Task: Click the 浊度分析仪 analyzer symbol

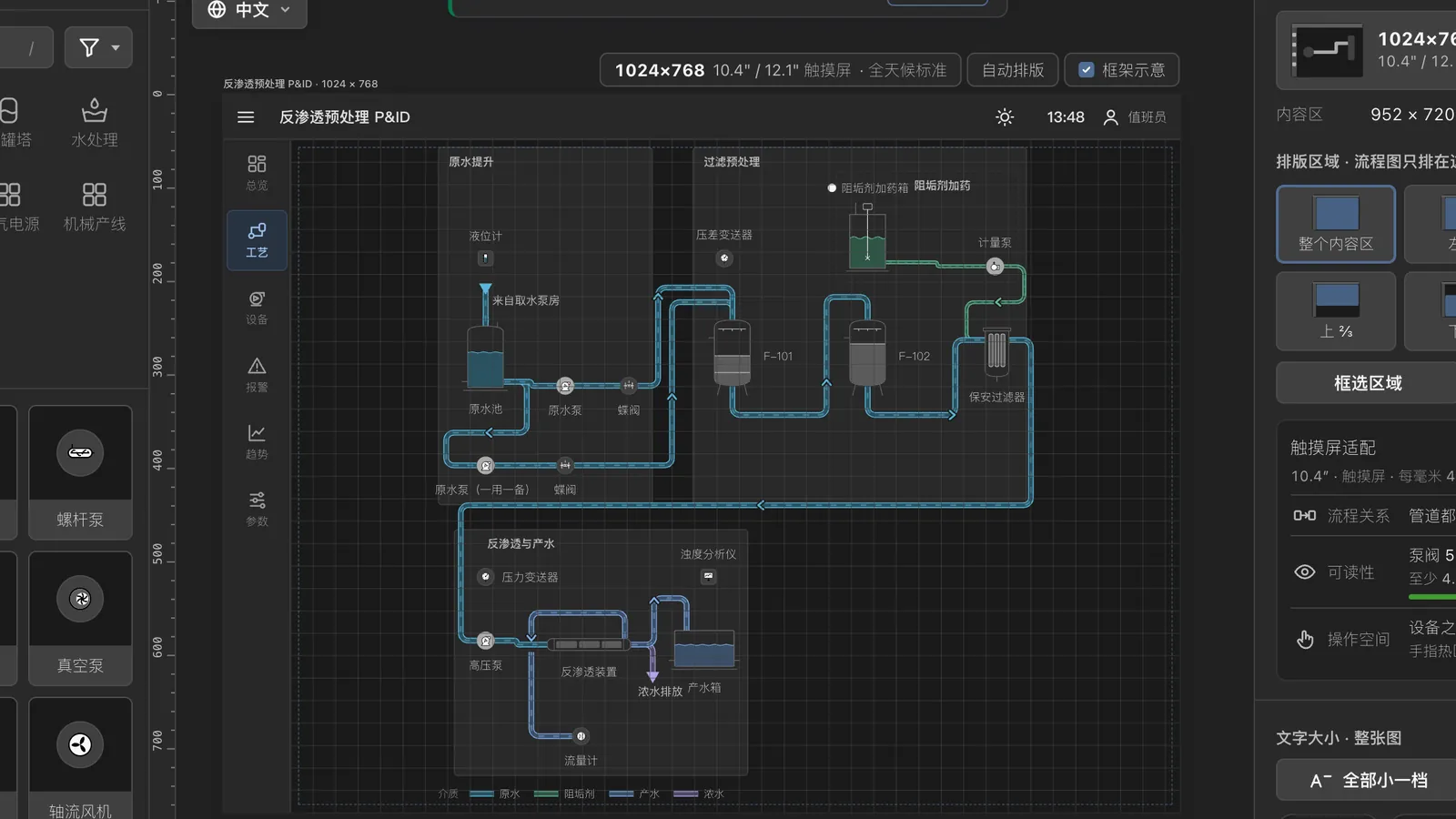Action: pos(708,576)
